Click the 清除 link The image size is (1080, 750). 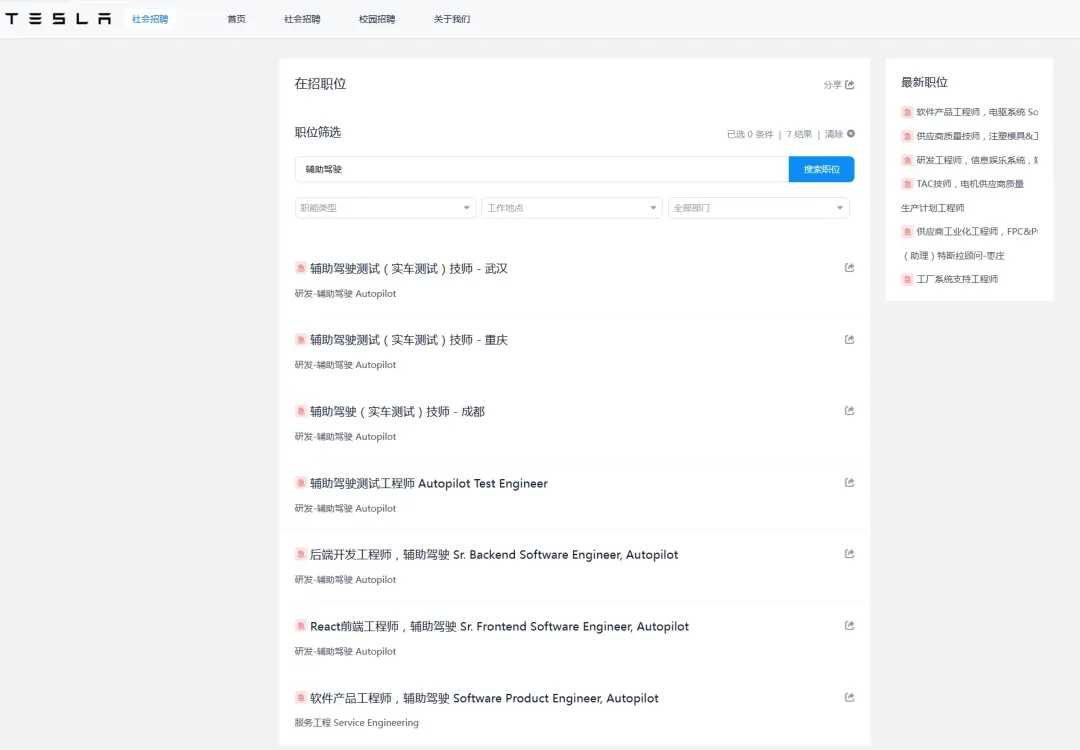834,134
